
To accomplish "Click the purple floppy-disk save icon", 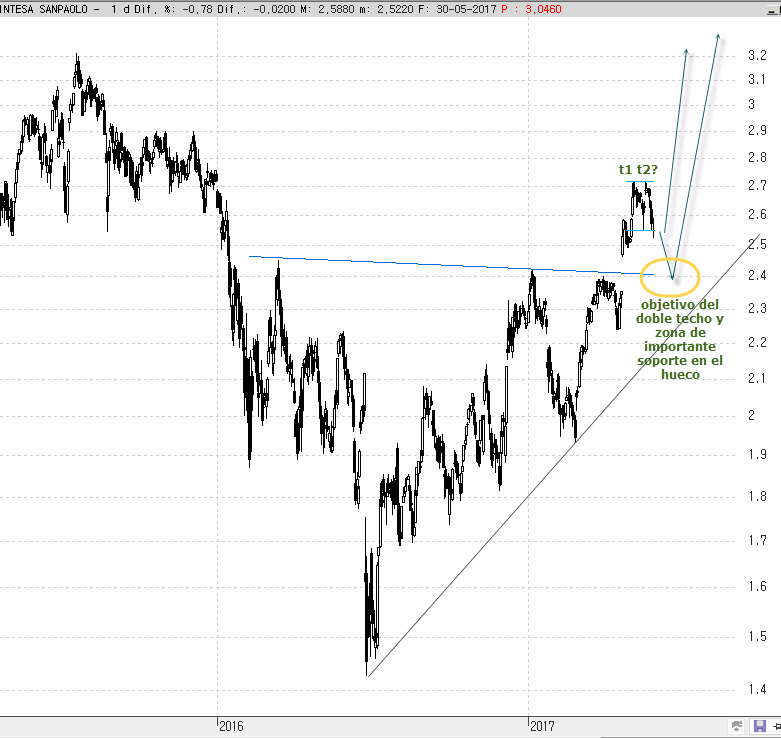I will point(760,727).
